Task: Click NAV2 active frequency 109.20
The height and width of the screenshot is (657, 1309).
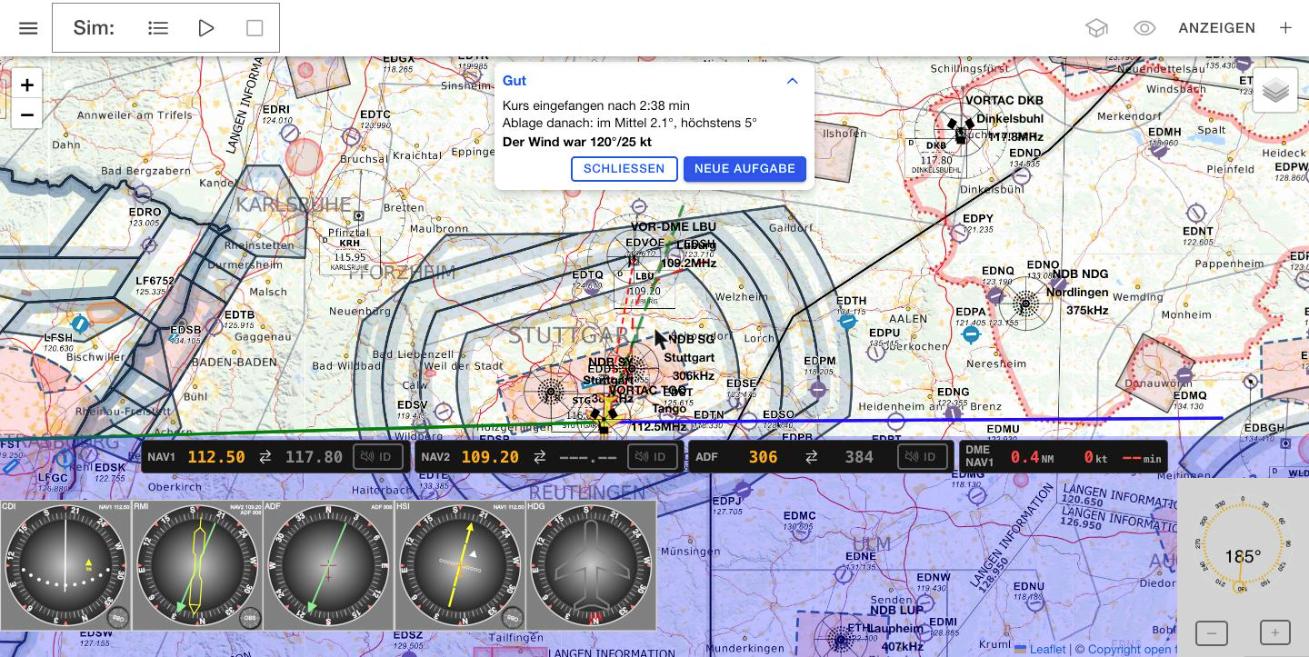Action: 490,457
